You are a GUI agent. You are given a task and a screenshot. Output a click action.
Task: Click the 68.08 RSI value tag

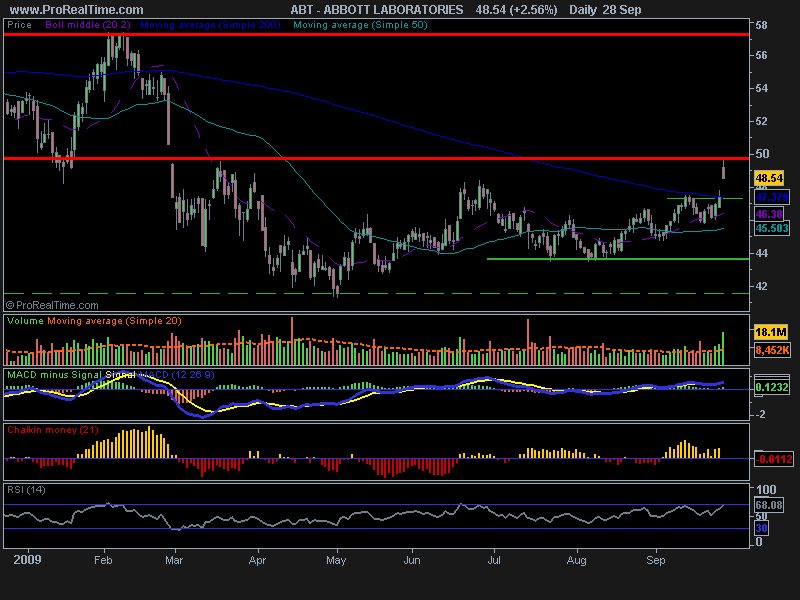(769, 505)
